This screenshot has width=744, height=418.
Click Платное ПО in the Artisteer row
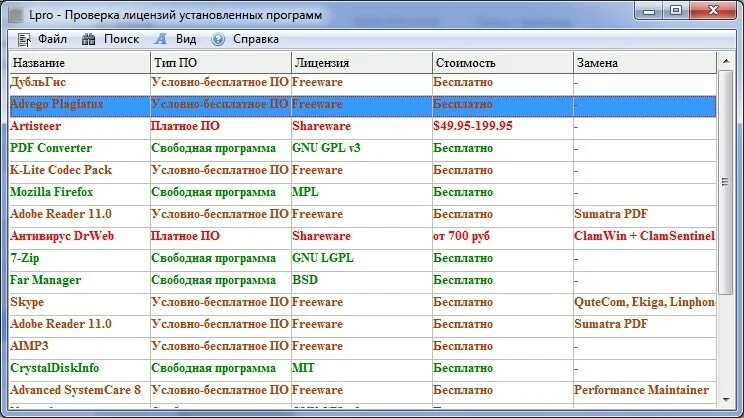coord(186,126)
